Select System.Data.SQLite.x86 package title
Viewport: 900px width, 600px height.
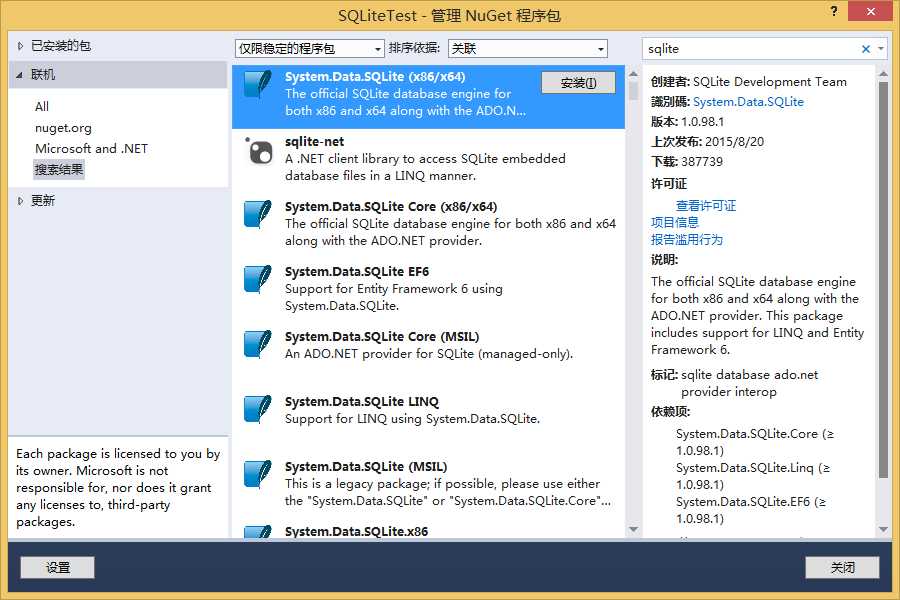point(356,532)
